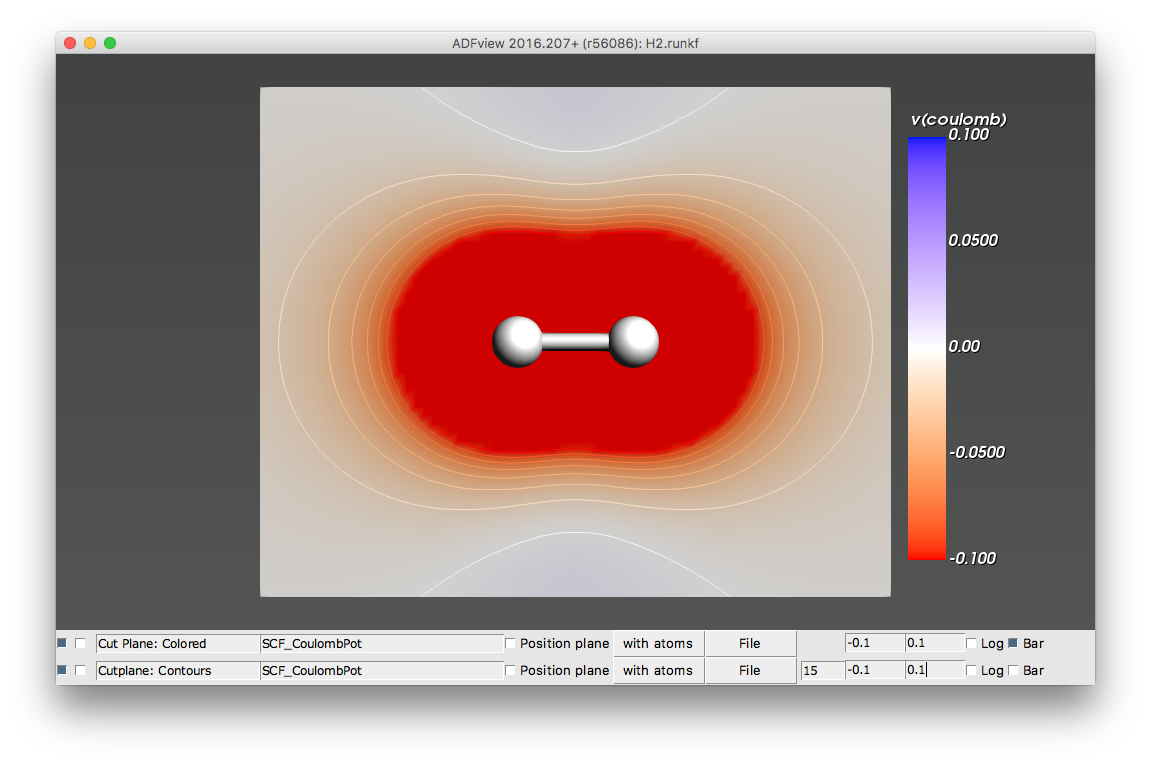Check the second box in Colored row
The height and width of the screenshot is (765, 1151).
[x=80, y=643]
